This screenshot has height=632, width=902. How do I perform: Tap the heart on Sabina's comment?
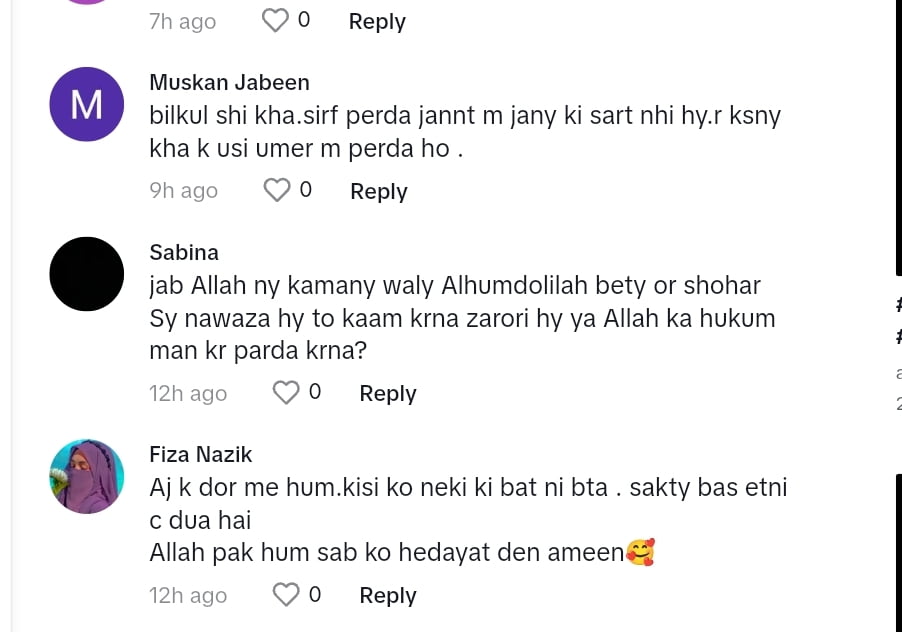click(x=286, y=393)
